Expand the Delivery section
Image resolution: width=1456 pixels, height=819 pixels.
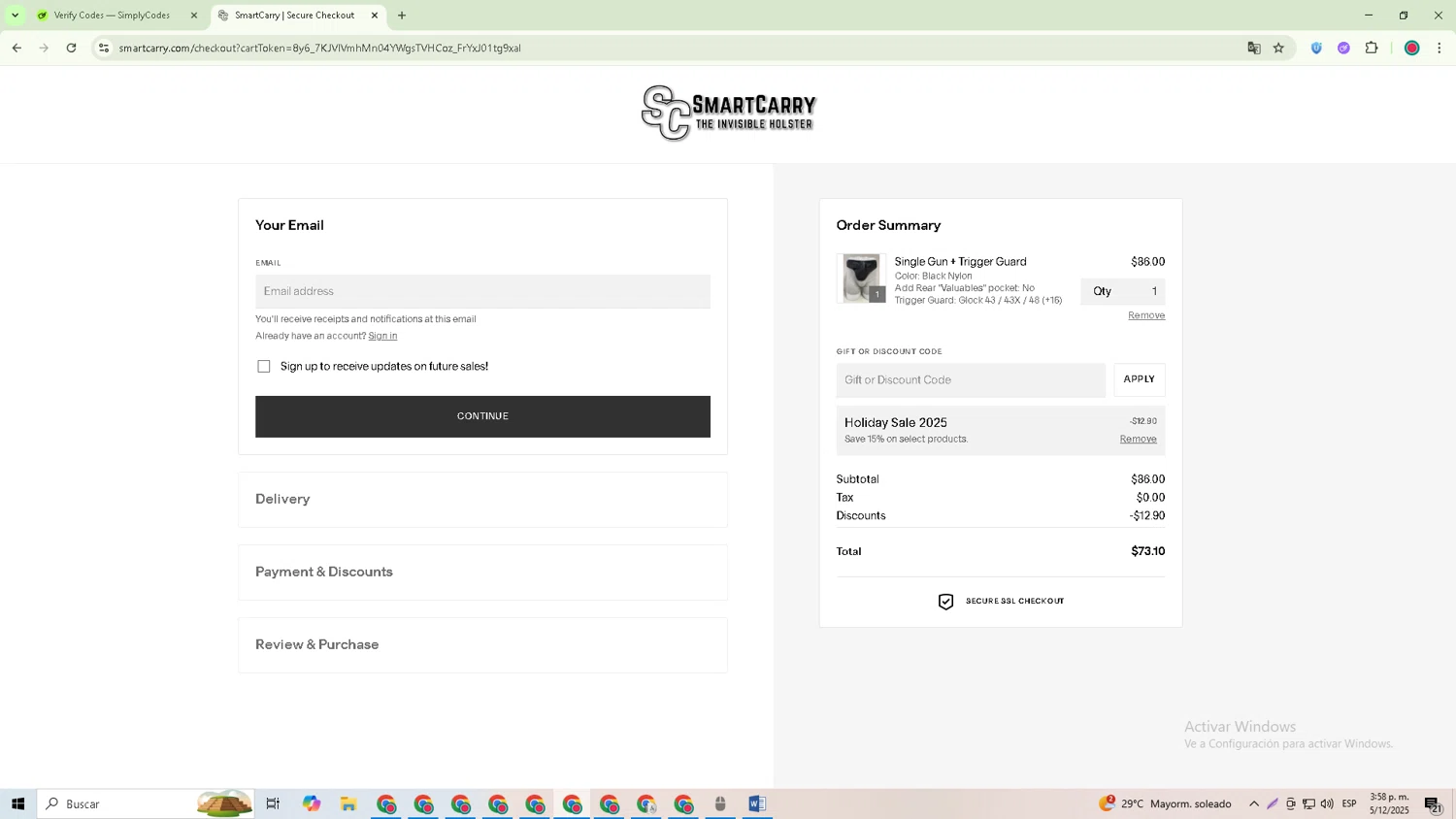click(x=482, y=500)
